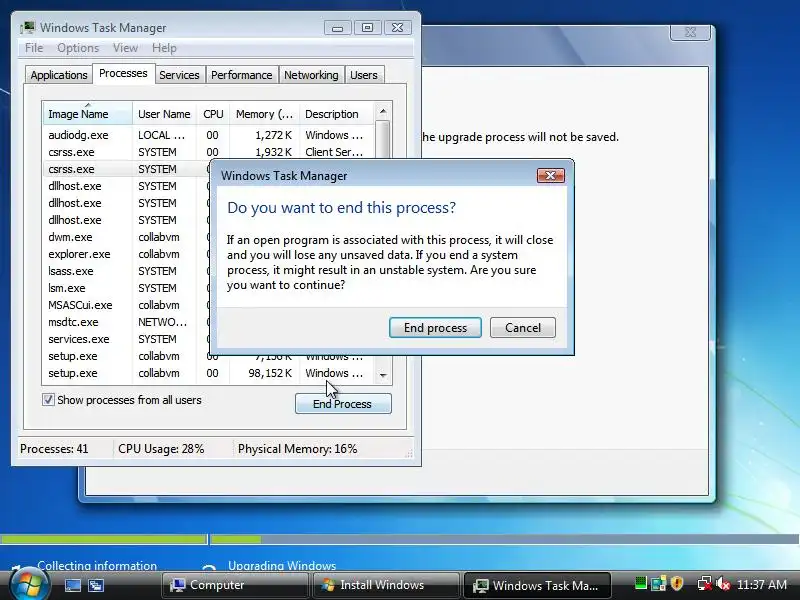Image resolution: width=800 pixels, height=600 pixels.
Task: Select lsass.exe process row
Action: (127, 271)
